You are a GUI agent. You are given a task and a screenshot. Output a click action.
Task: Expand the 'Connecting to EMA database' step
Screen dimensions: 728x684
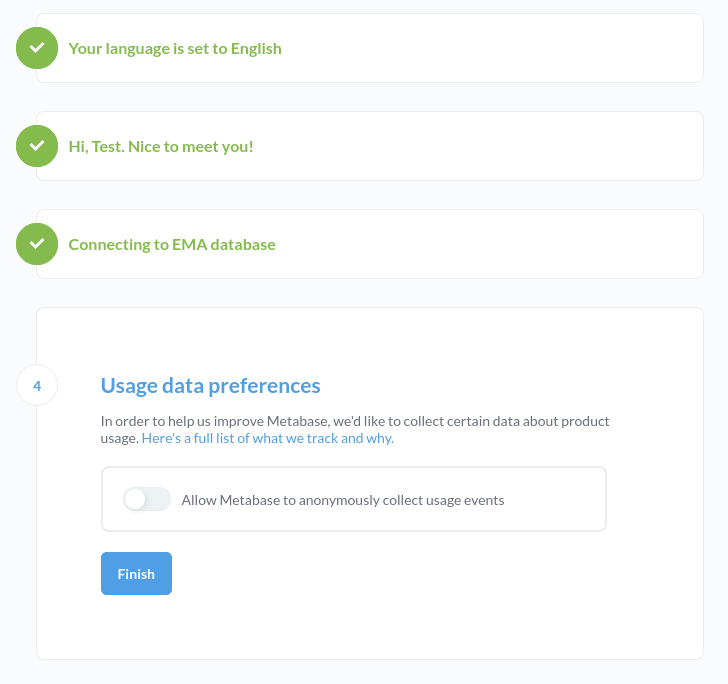point(172,244)
